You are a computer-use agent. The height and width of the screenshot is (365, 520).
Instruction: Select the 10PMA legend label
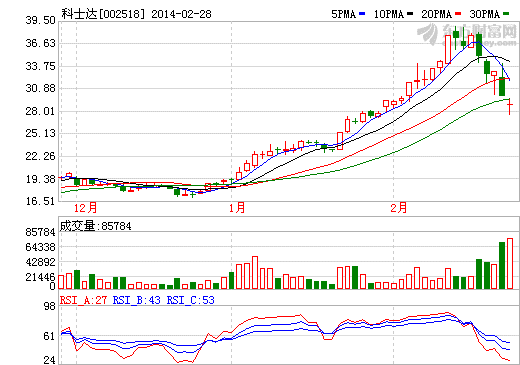[x=389, y=14]
